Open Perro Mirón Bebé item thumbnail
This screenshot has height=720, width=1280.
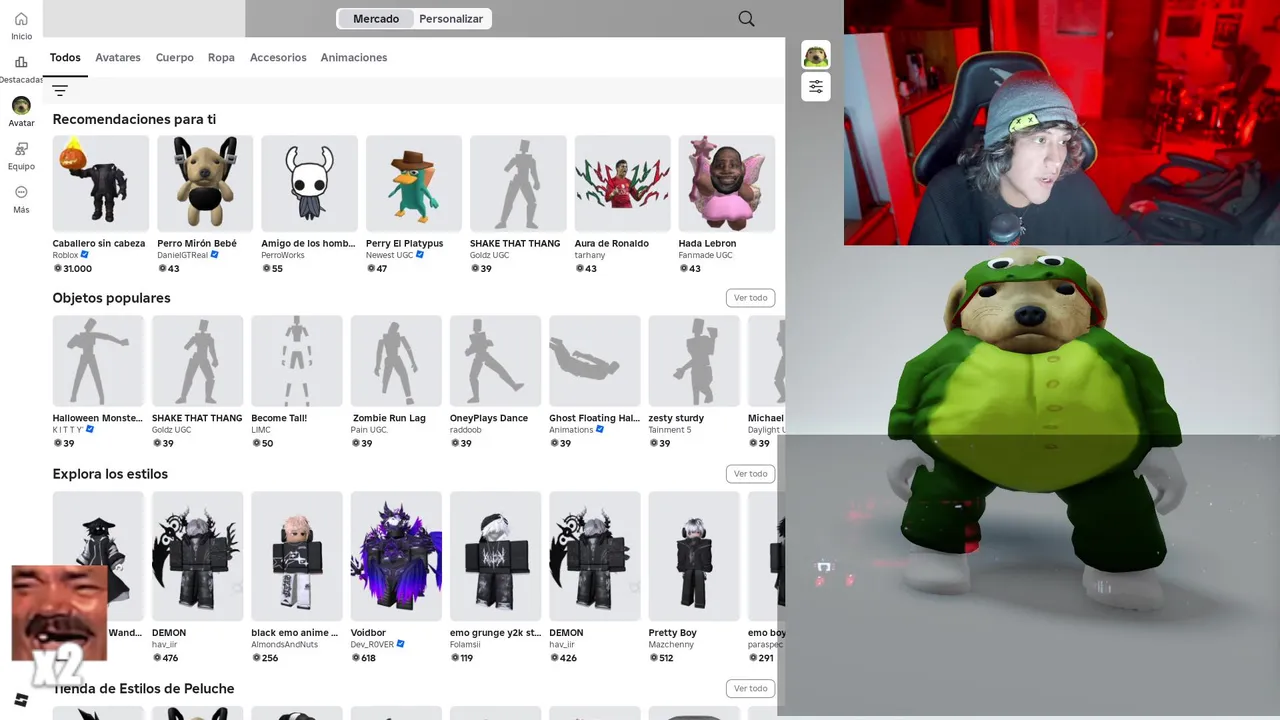coord(205,183)
